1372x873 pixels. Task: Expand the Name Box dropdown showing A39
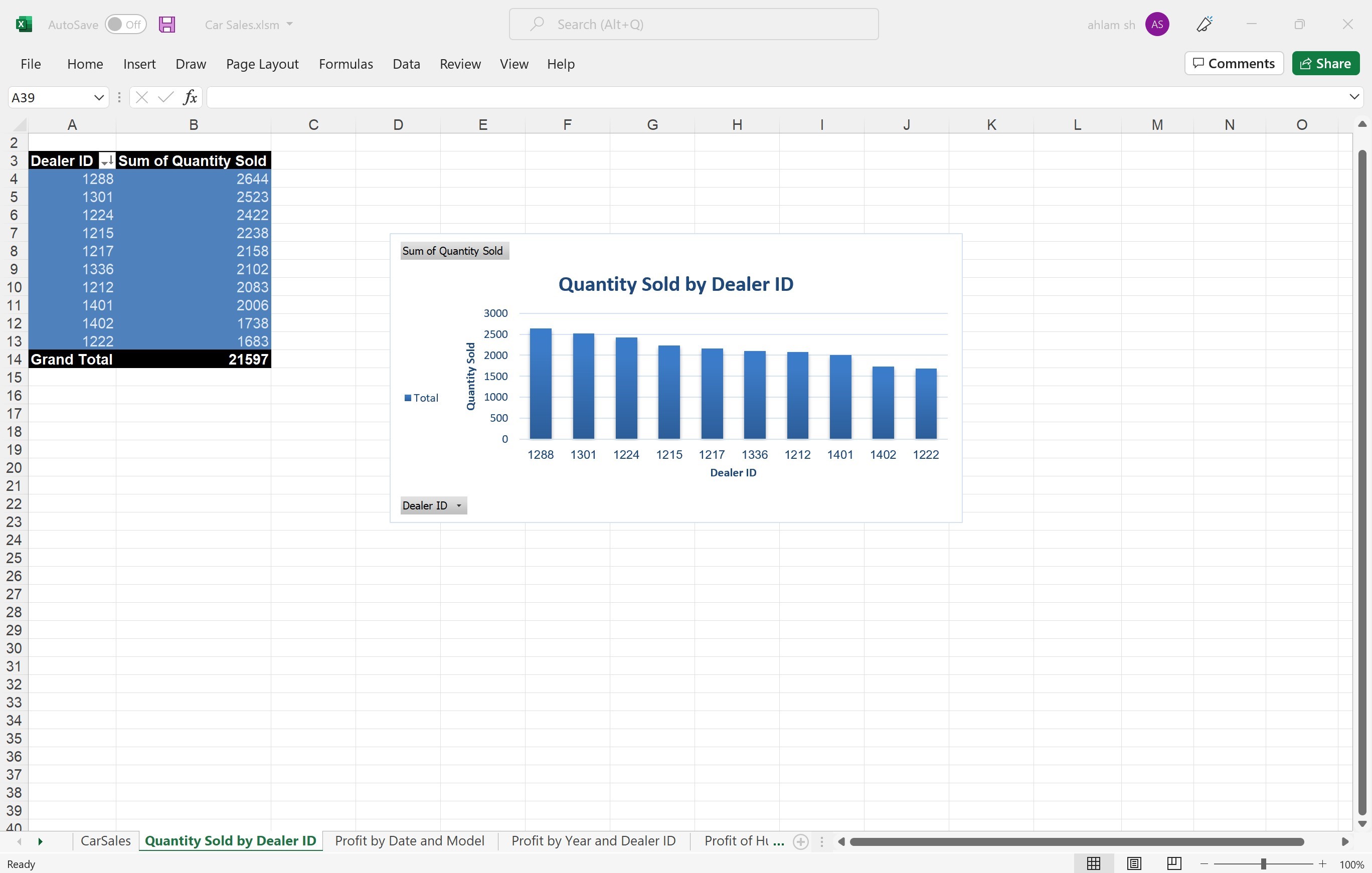99,97
